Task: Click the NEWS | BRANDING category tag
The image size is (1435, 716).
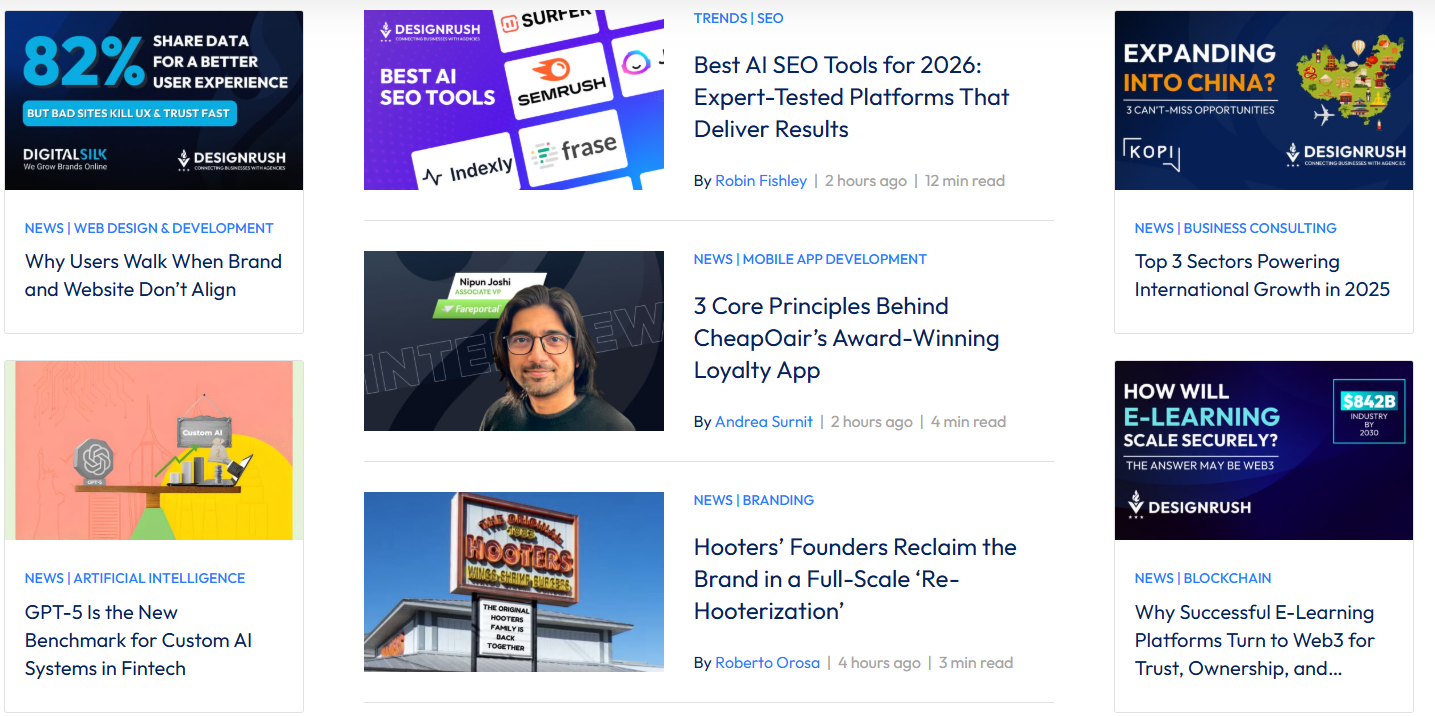Action: (754, 500)
